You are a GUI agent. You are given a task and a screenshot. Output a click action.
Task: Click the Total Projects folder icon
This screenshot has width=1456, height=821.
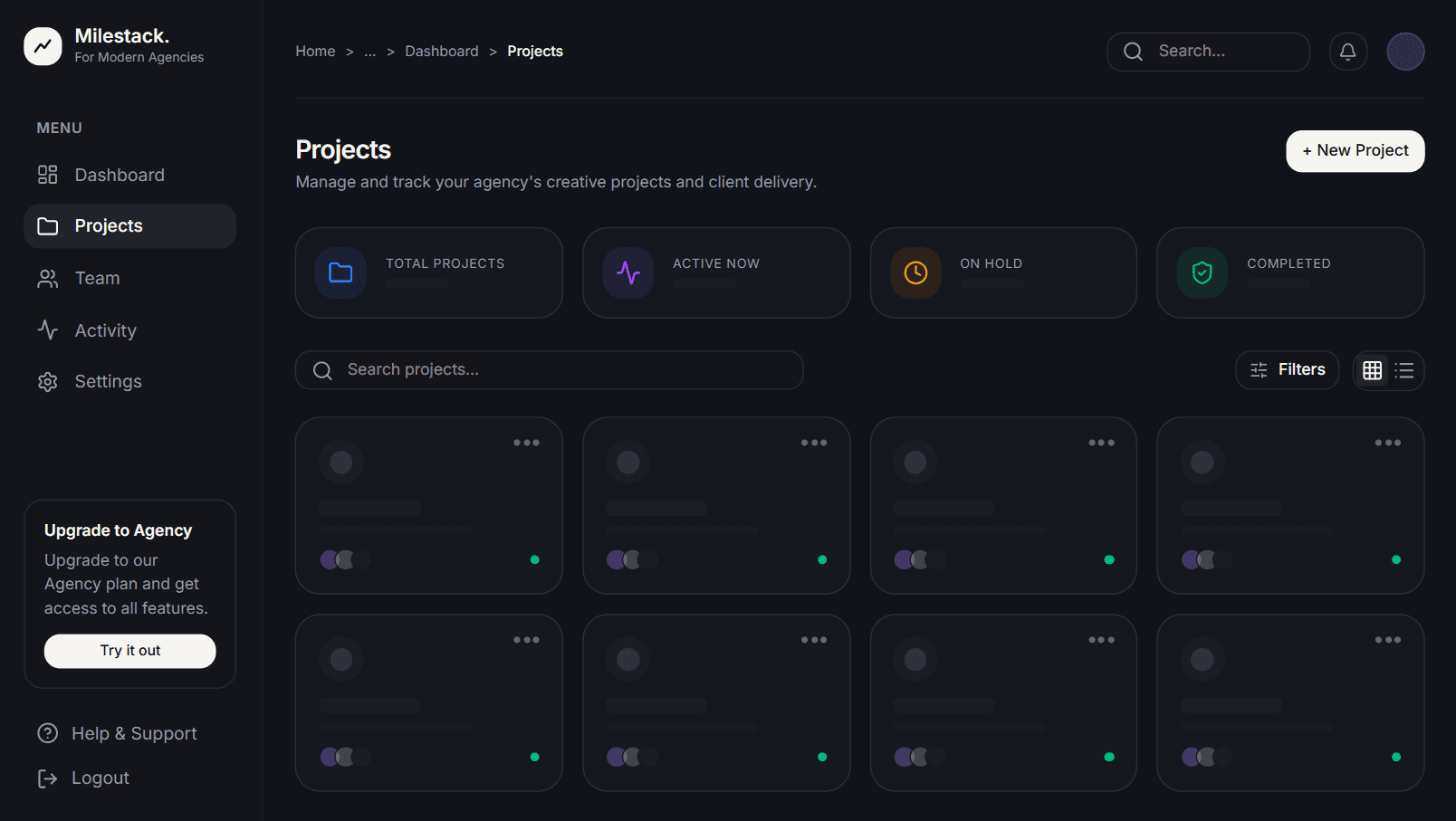340,272
